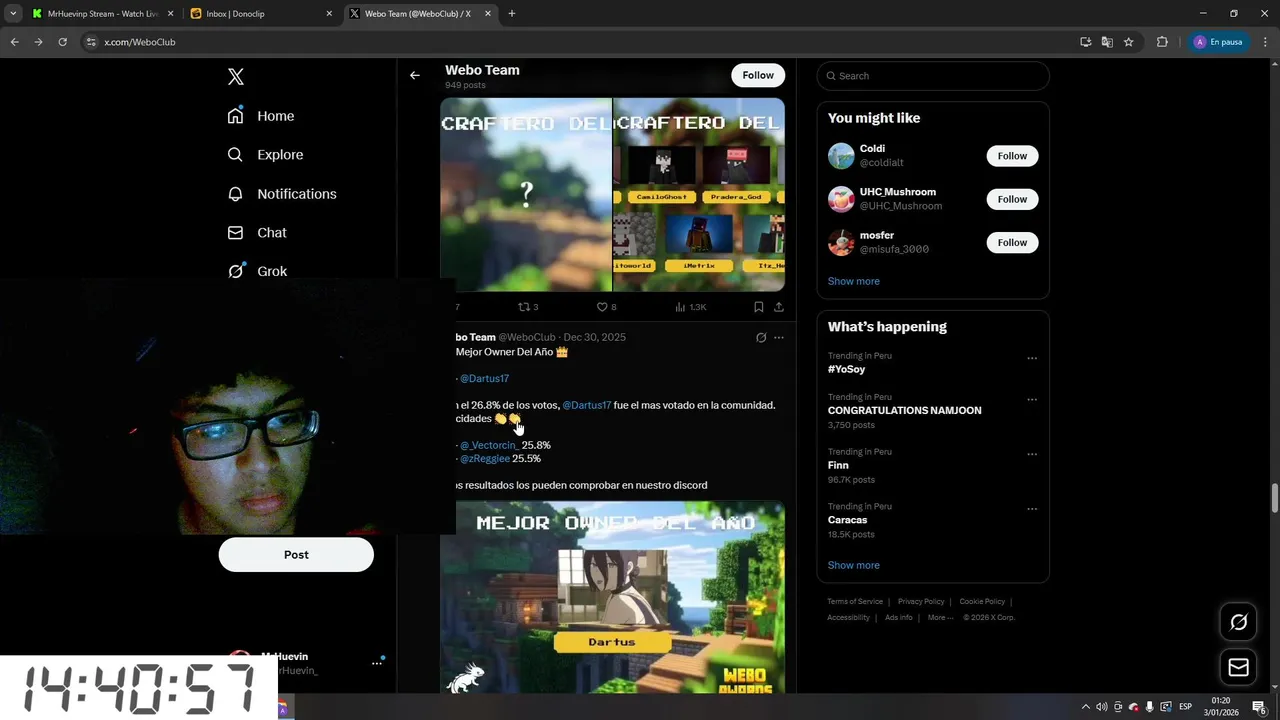Open account menu dots next to MrHuevin
This screenshot has height=720, width=1280.
377,662
